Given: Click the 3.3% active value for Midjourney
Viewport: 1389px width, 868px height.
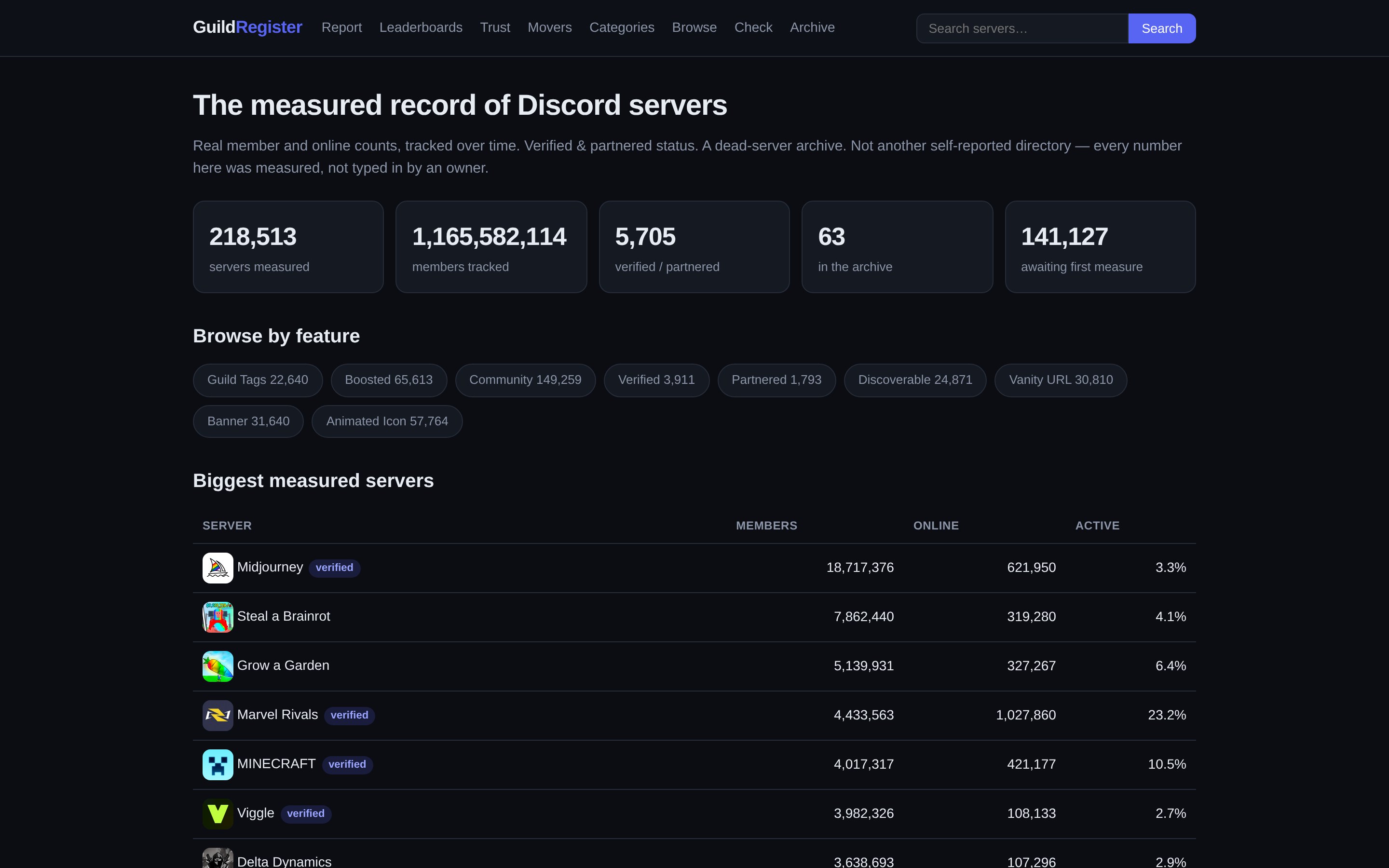Looking at the screenshot, I should click(1171, 568).
